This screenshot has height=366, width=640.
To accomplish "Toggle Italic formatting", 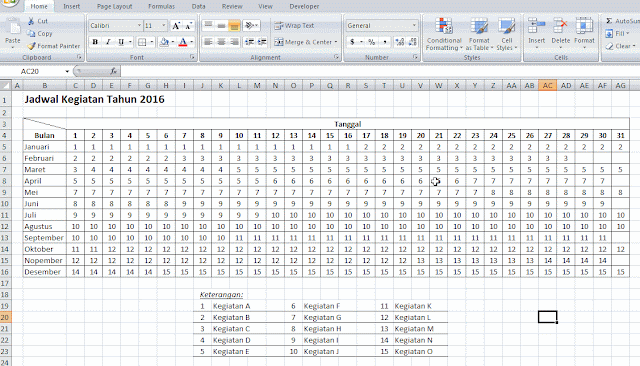I will click(108, 42).
